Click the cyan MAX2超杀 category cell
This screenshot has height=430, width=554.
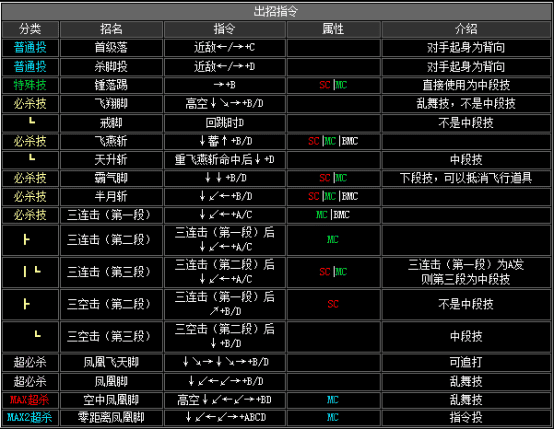tap(30, 418)
